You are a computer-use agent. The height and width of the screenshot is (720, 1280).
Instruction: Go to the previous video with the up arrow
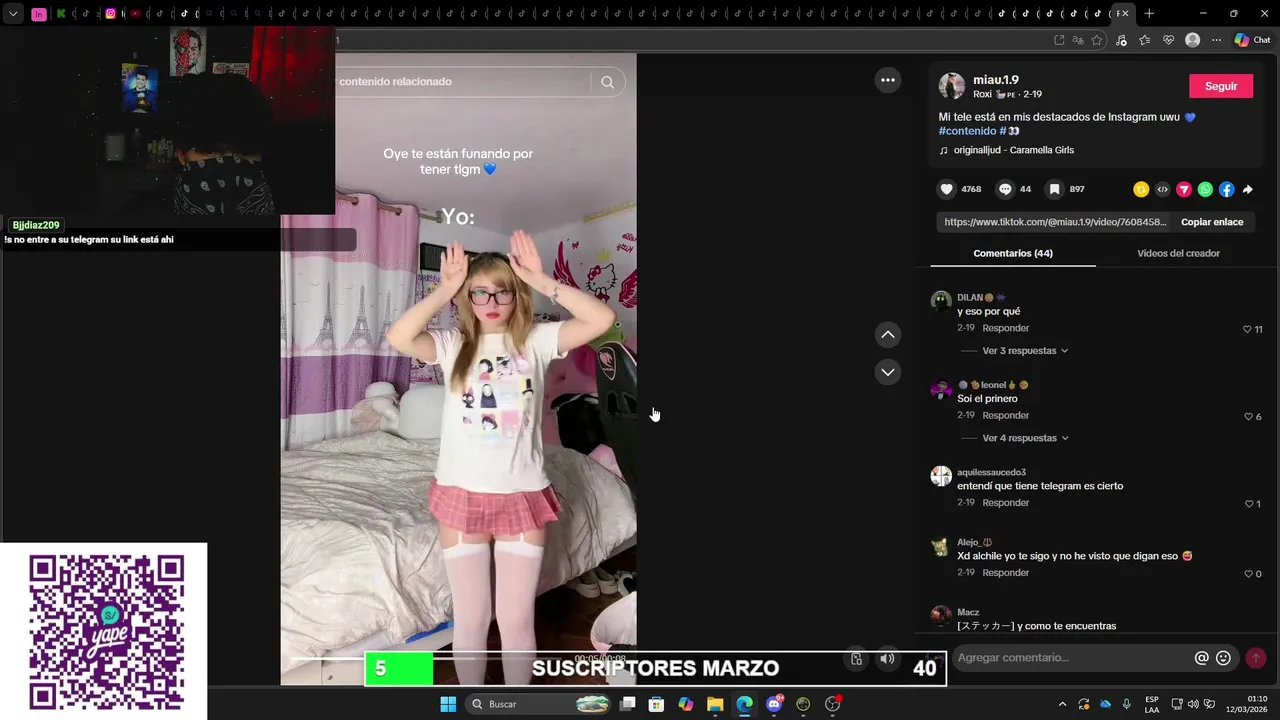(888, 334)
